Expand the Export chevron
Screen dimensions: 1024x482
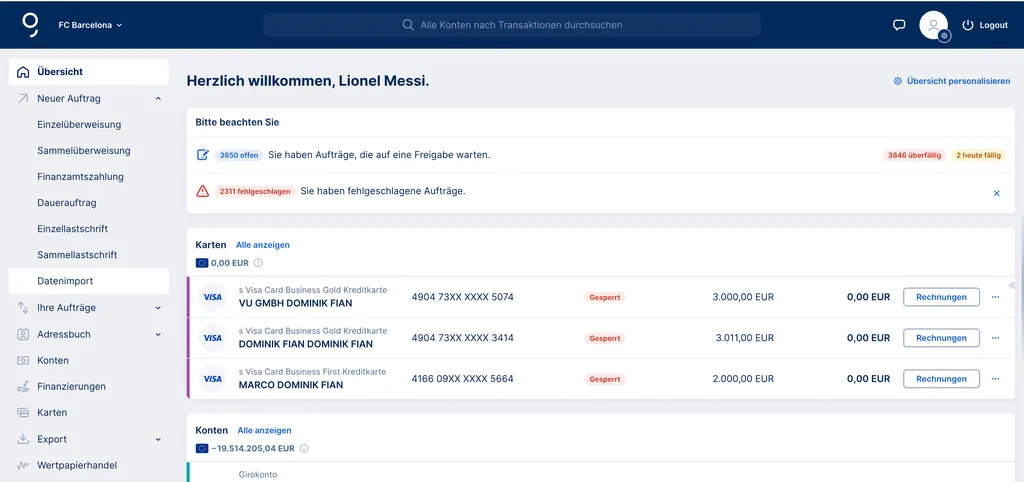tap(158, 440)
